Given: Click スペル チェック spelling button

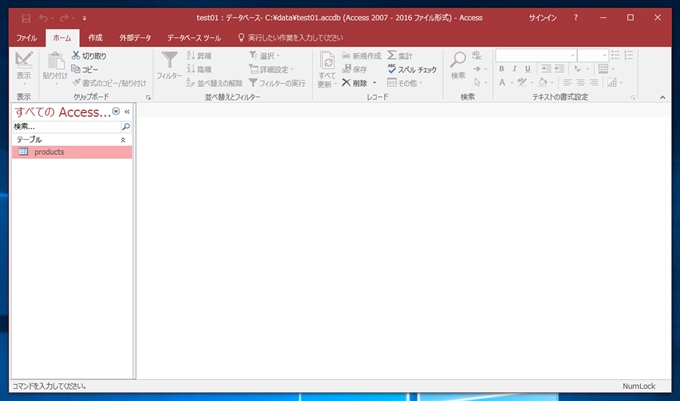Looking at the screenshot, I should pyautogui.click(x=412, y=69).
